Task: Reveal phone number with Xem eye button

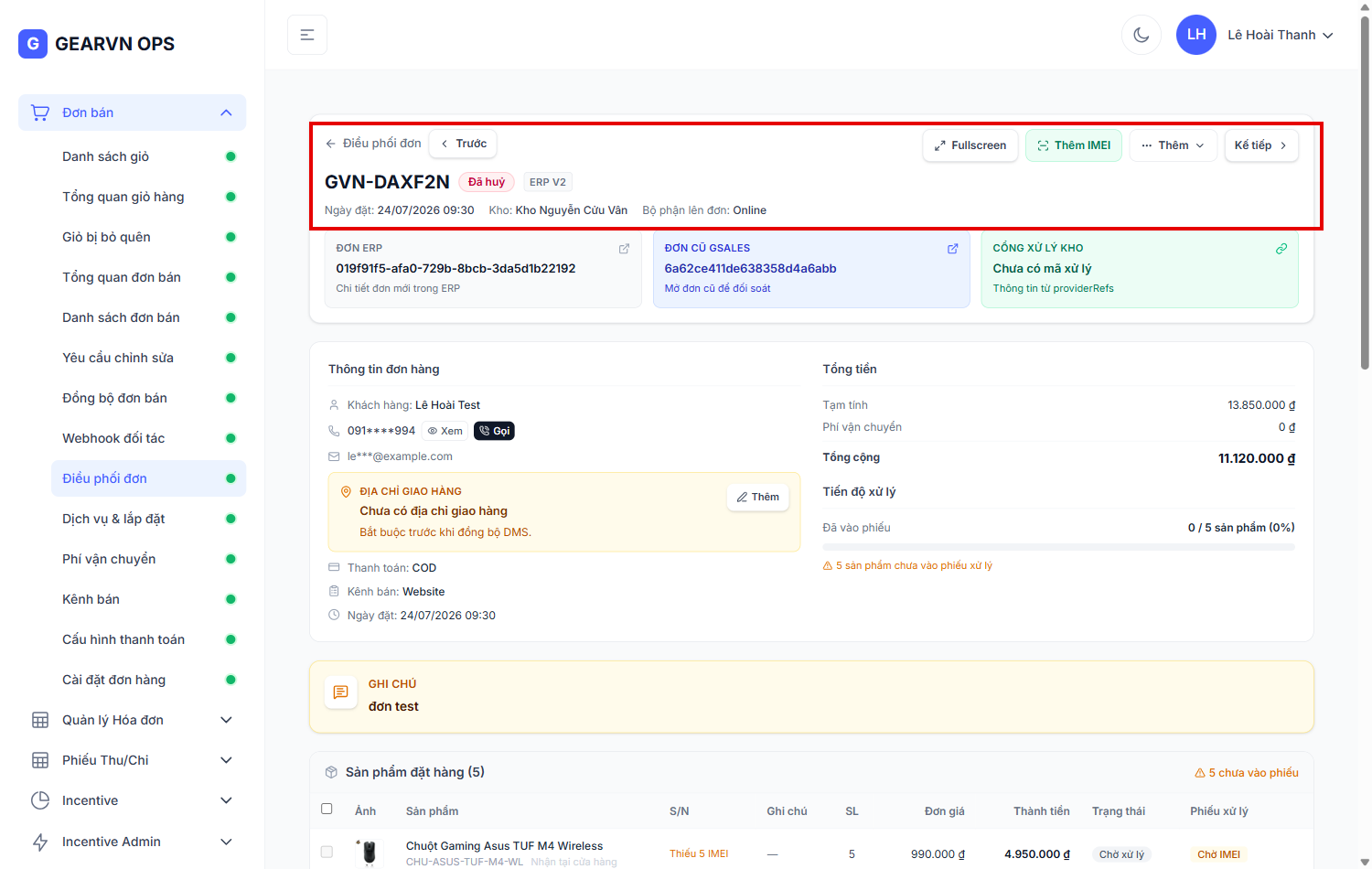Action: (445, 431)
